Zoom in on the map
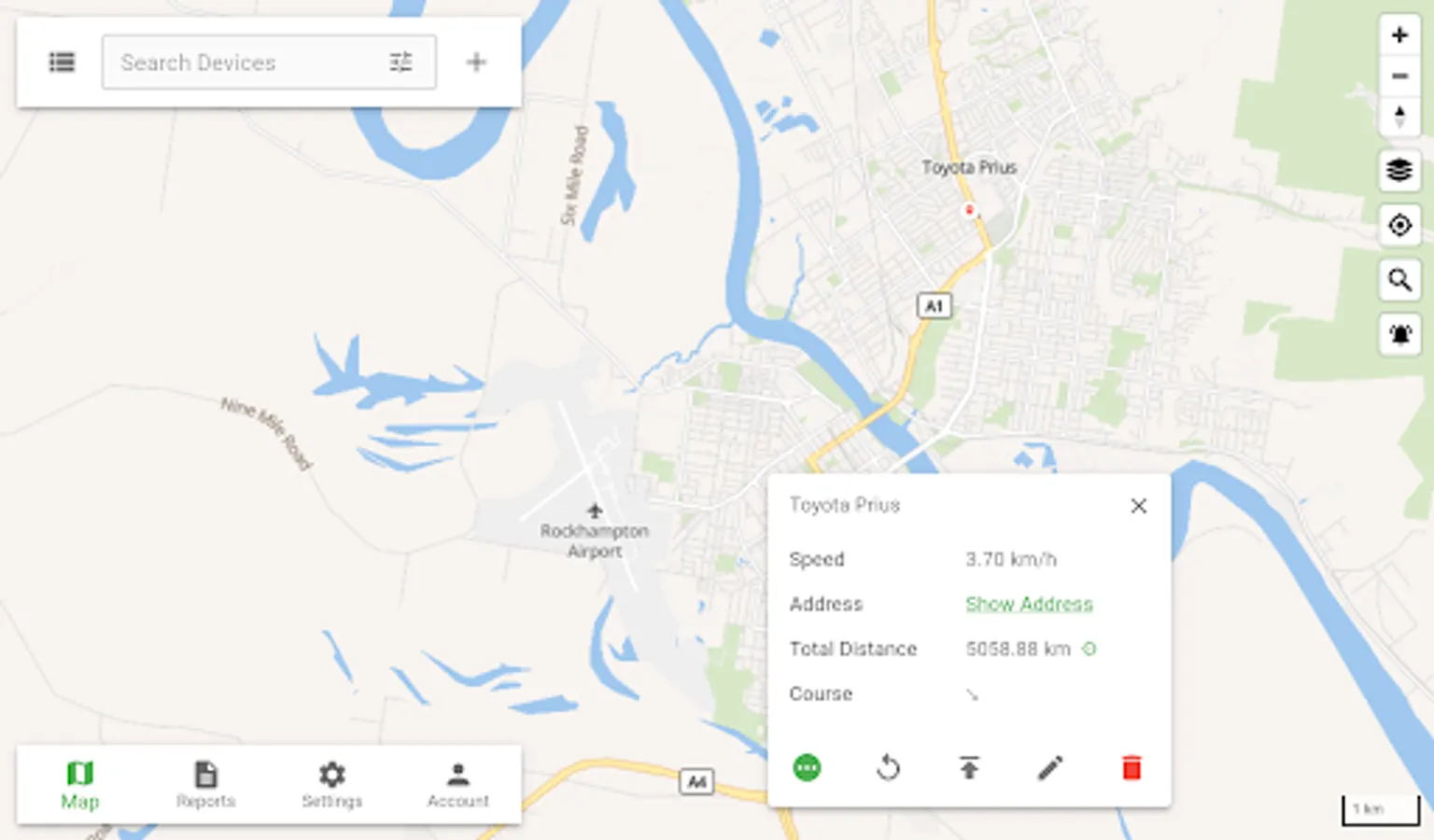Viewport: 1434px width, 840px height. pos(1399,35)
